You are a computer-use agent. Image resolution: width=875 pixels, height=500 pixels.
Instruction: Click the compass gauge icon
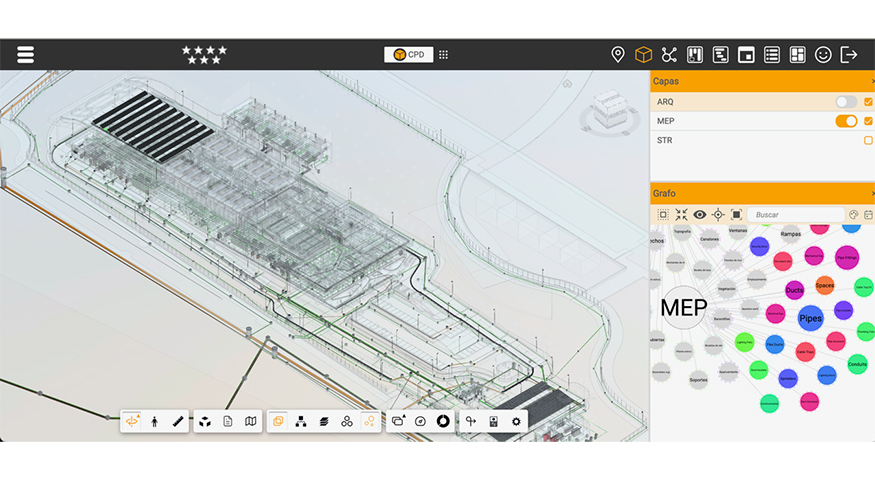click(x=420, y=421)
